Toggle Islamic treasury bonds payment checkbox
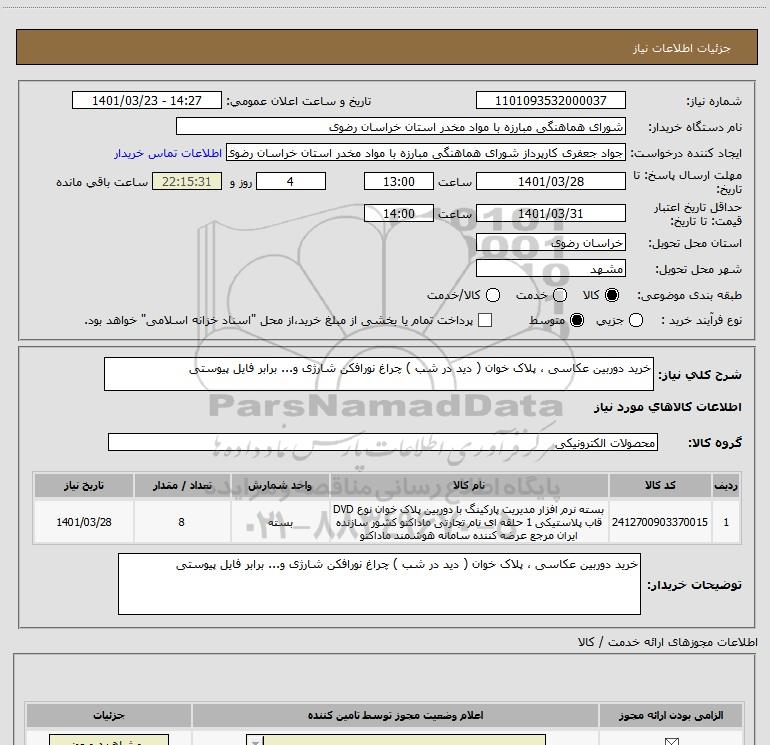770x745 pixels. [485, 320]
